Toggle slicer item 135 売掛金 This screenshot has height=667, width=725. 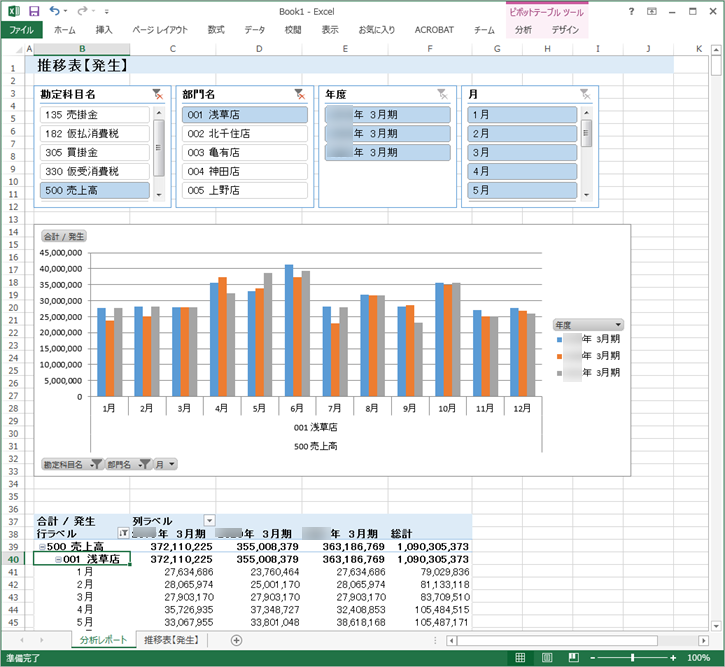(x=95, y=115)
